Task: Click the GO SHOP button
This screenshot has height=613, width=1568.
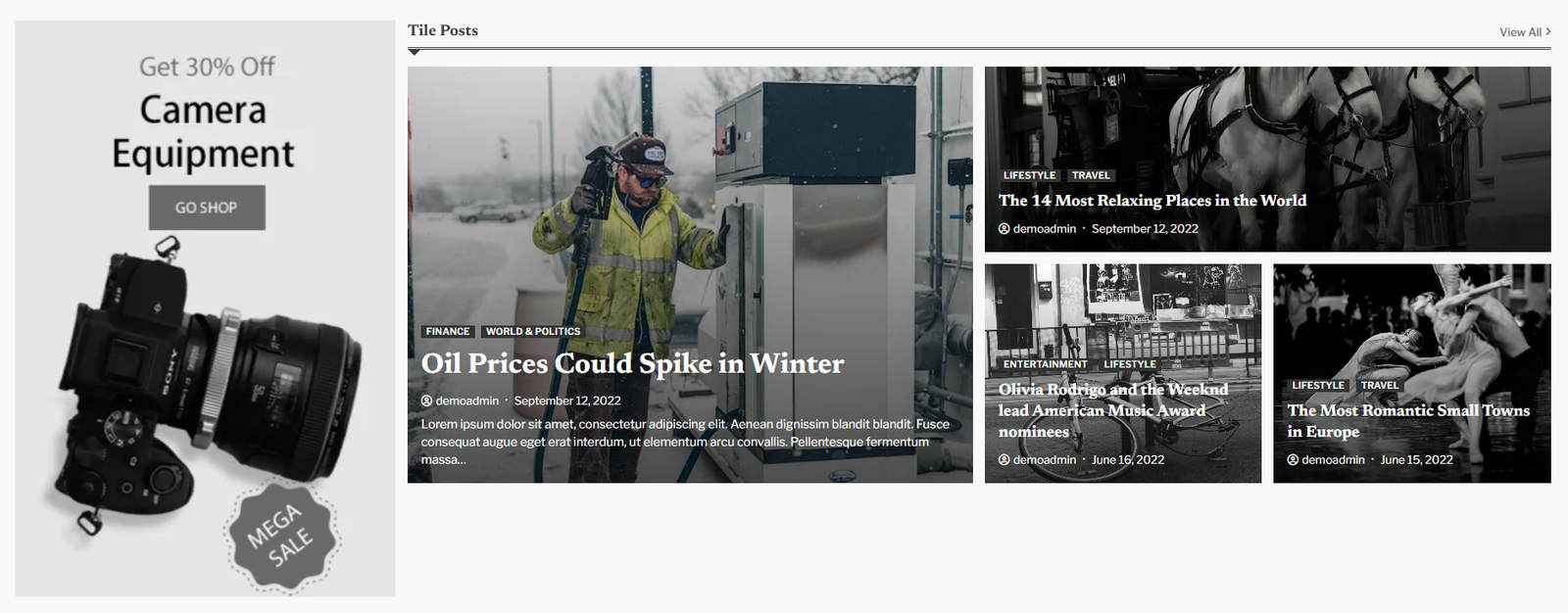Action: coord(207,208)
